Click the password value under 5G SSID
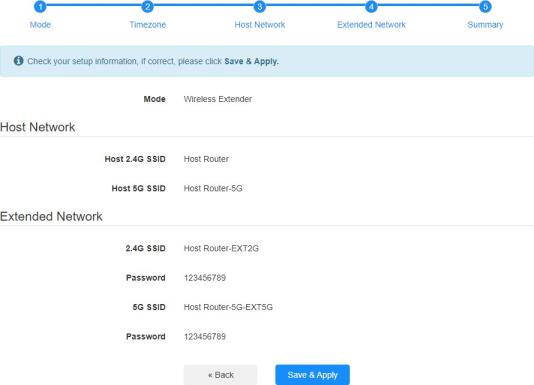Image resolution: width=534 pixels, height=385 pixels. coord(205,336)
